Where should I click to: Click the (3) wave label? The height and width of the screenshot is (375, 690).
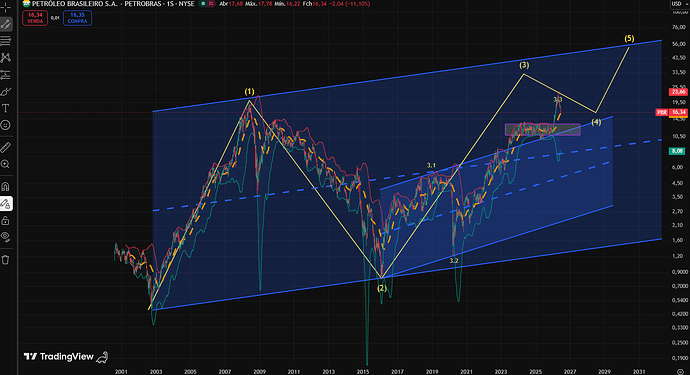524,65
